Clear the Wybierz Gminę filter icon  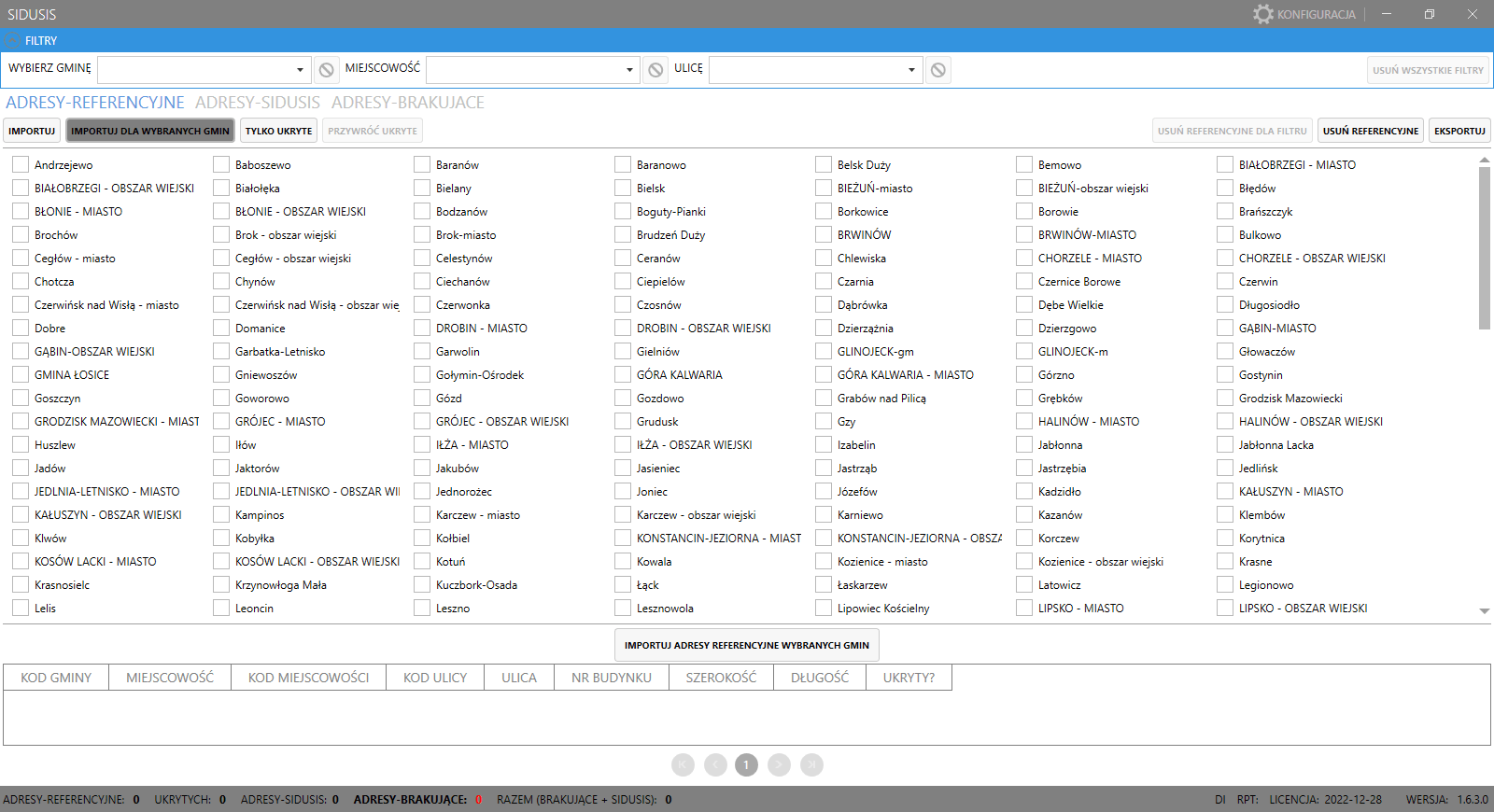tap(326, 70)
